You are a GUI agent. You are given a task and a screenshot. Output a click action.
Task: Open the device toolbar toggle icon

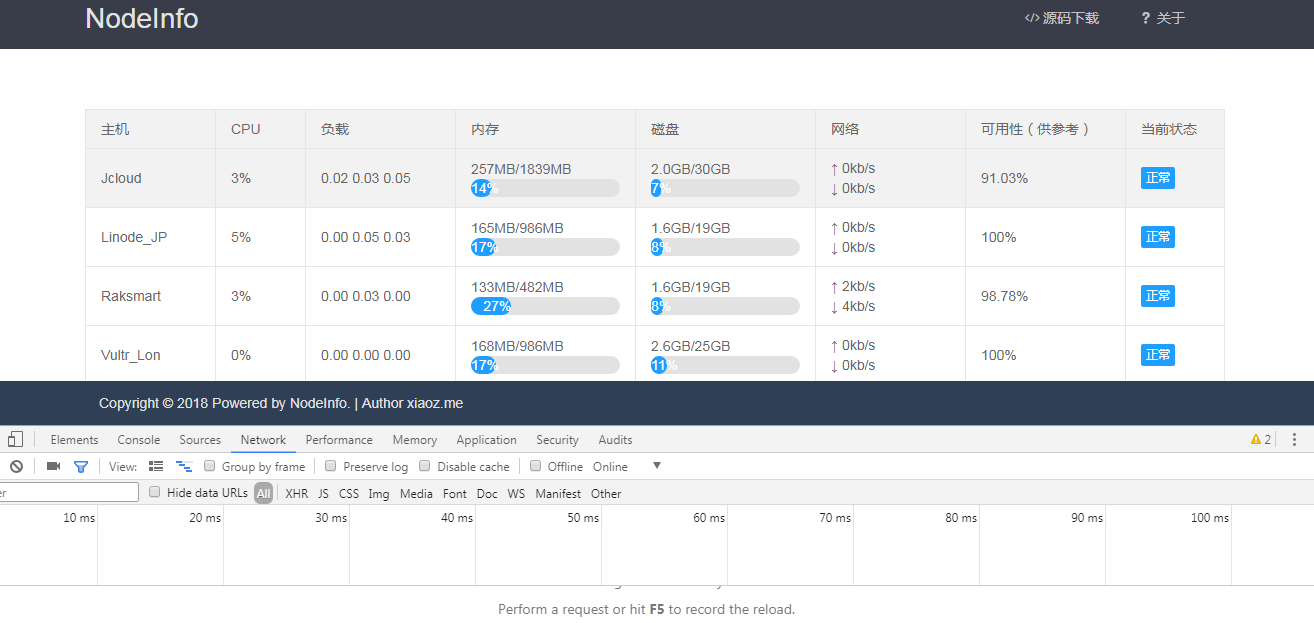click(x=15, y=439)
